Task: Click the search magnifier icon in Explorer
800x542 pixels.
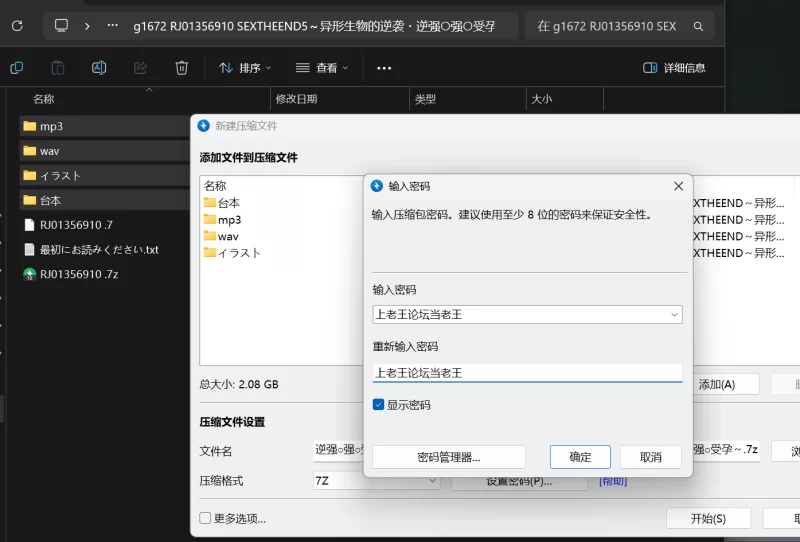Action: (x=698, y=26)
